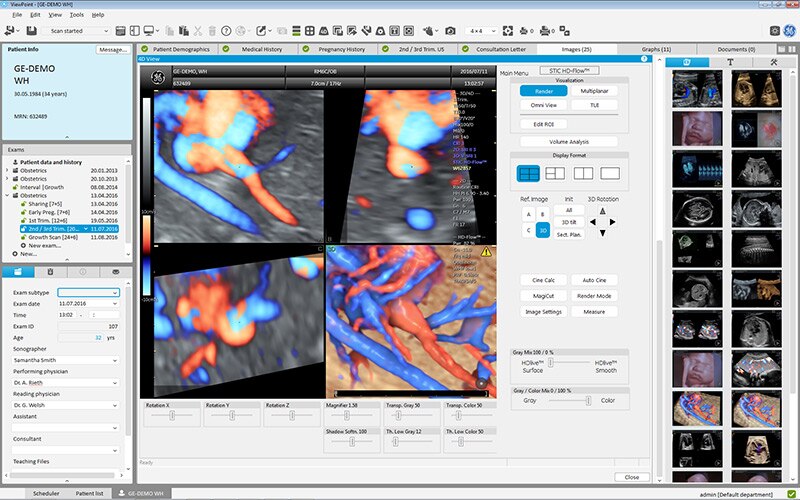The width and height of the screenshot is (800, 500).
Task: Open the tools tab above thumbnails
Action: 773,62
